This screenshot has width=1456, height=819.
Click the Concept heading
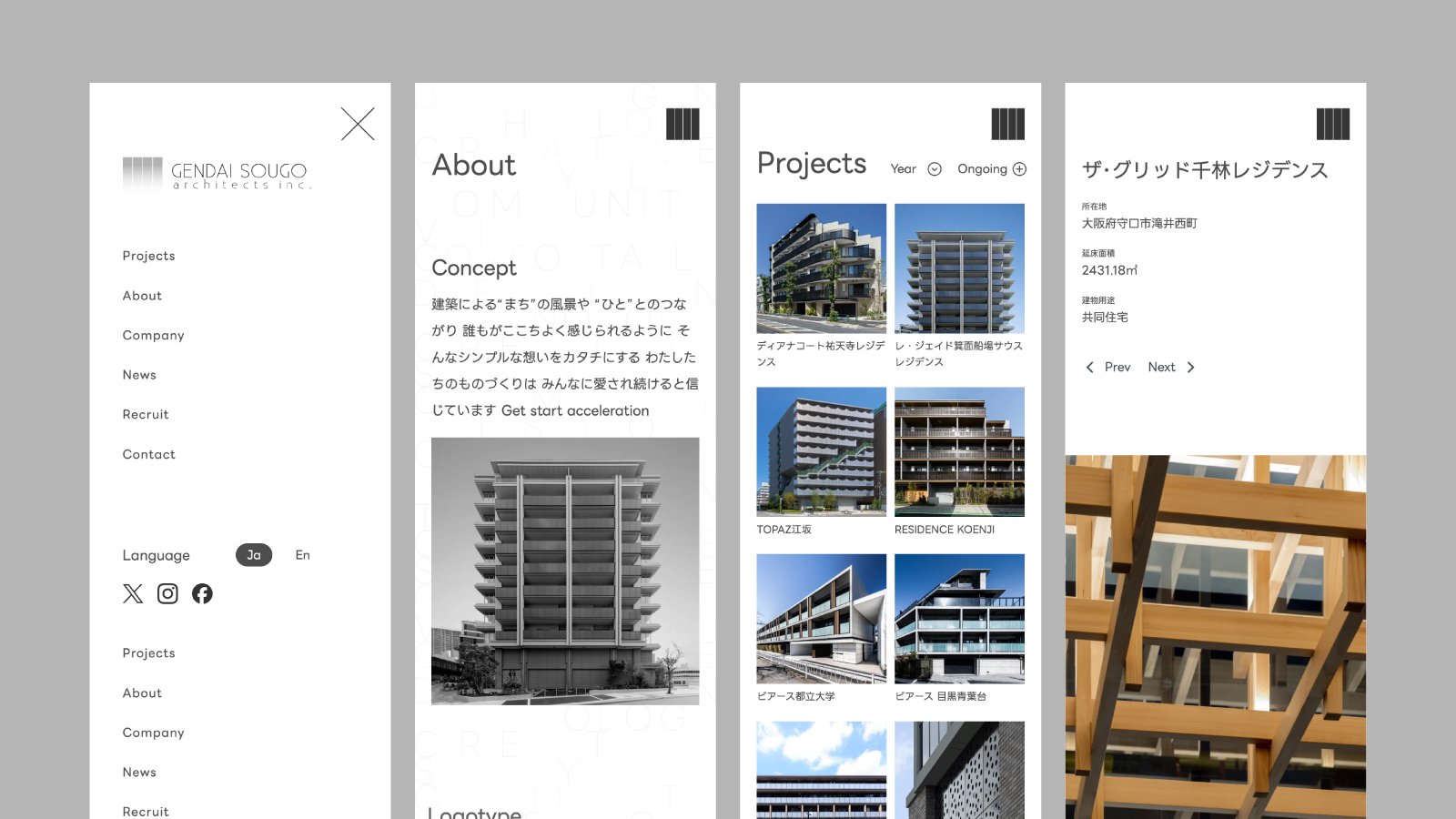[x=474, y=268]
